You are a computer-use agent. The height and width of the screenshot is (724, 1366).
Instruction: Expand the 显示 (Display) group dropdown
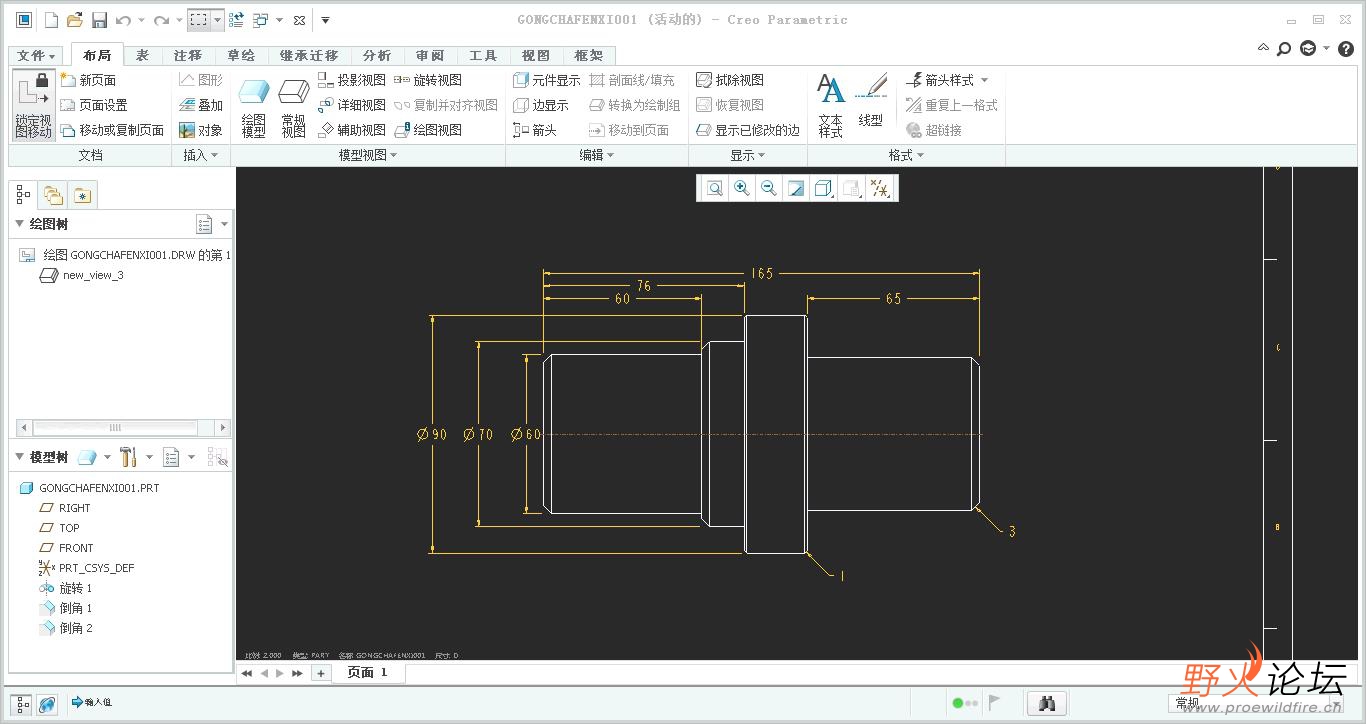[x=747, y=155]
